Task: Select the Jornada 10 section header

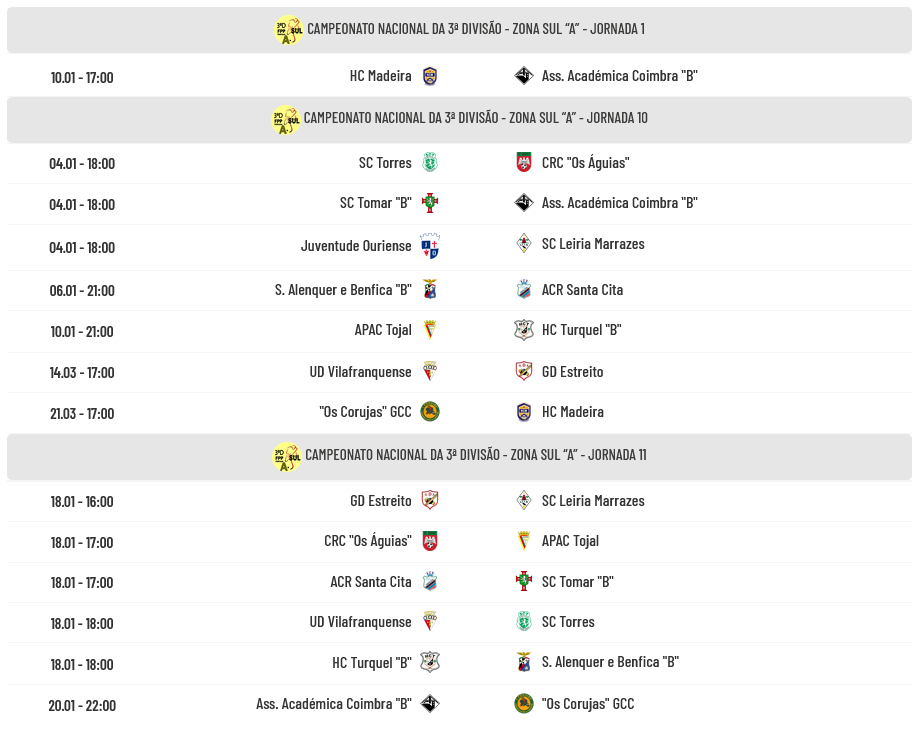Action: [x=459, y=119]
